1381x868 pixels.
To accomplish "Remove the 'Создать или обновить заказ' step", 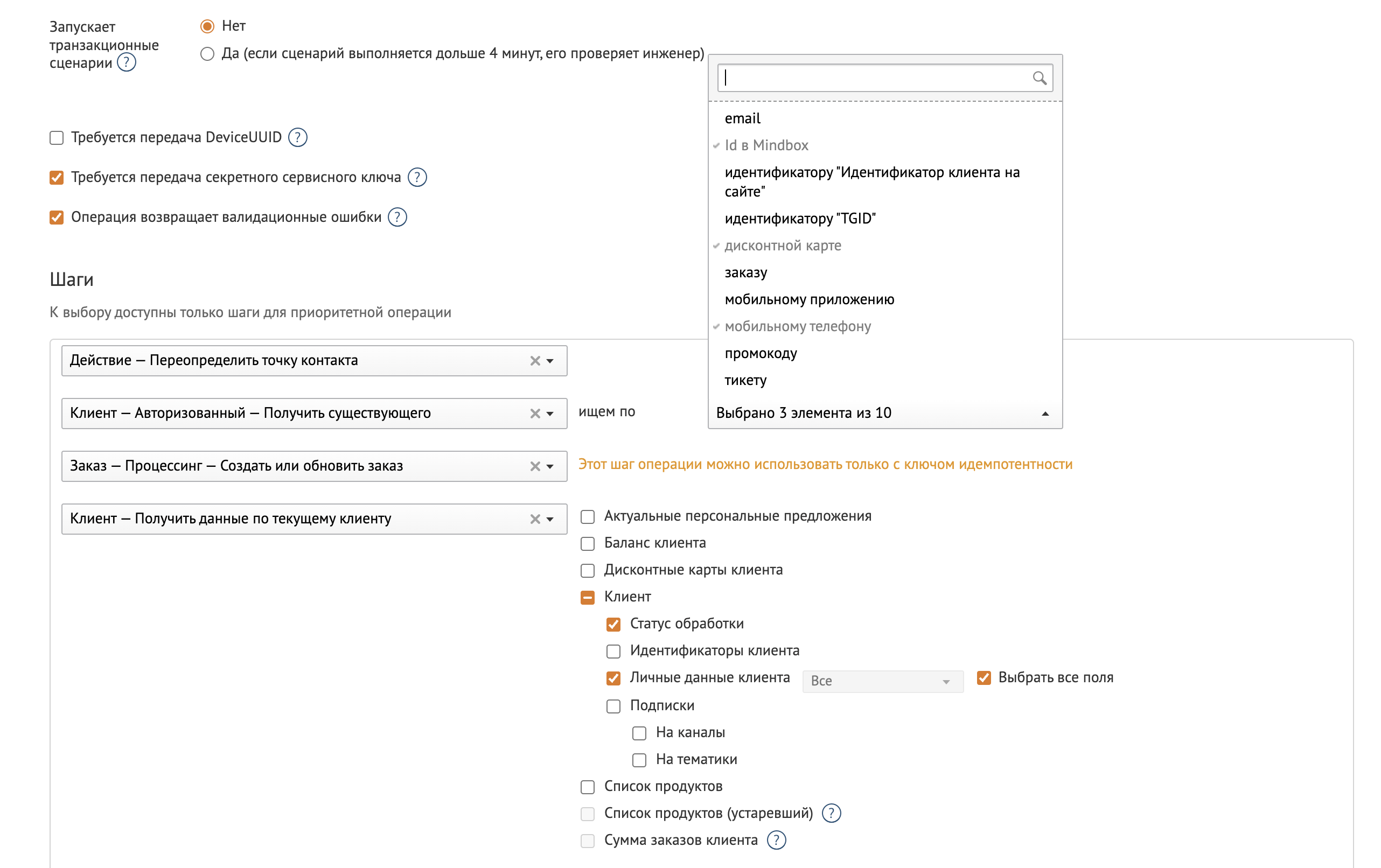I will pyautogui.click(x=534, y=466).
